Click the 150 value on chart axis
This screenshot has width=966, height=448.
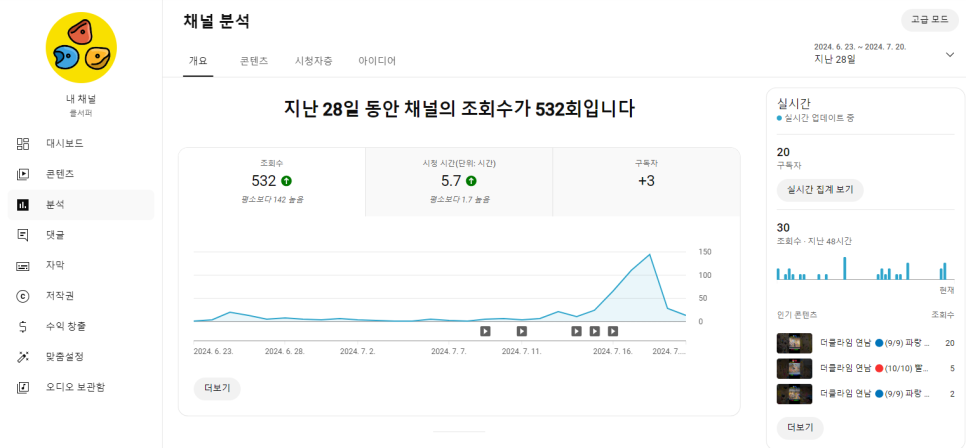(x=705, y=252)
